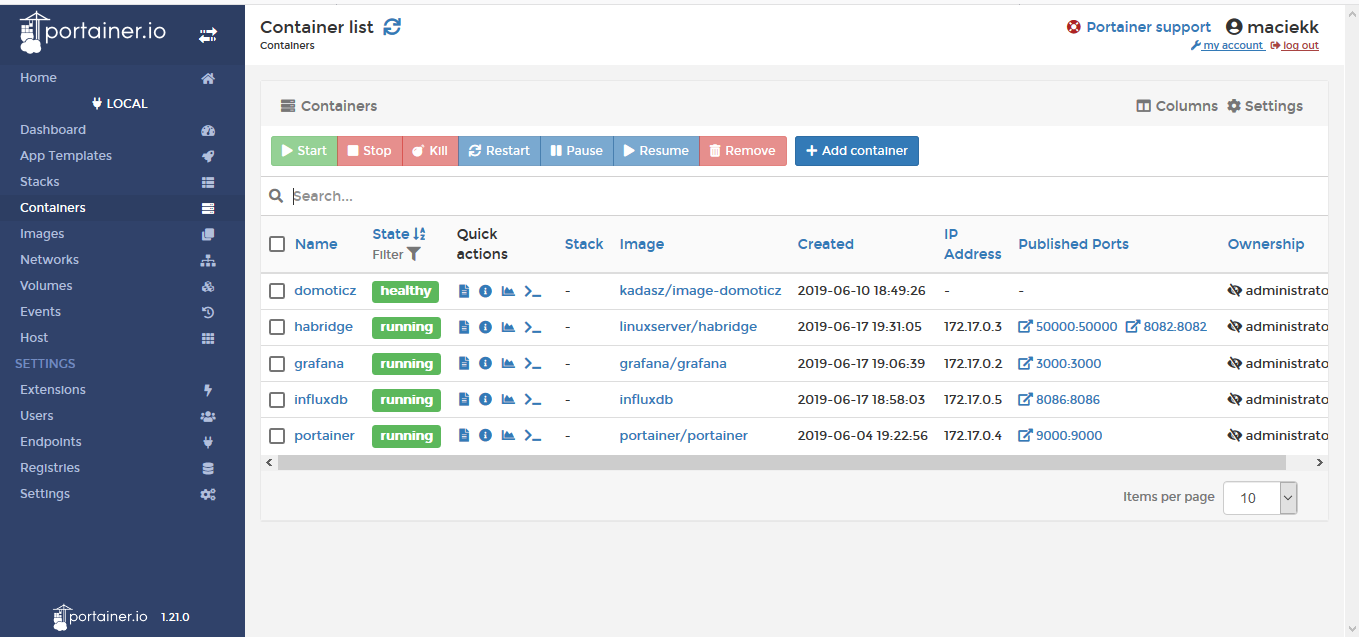Open published port 9000:9000 link
This screenshot has width=1359, height=637.
coord(1060,436)
